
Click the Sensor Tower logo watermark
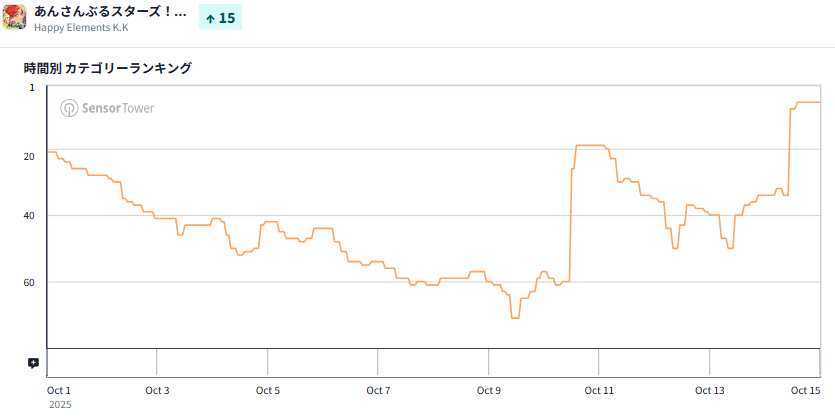pyautogui.click(x=107, y=108)
